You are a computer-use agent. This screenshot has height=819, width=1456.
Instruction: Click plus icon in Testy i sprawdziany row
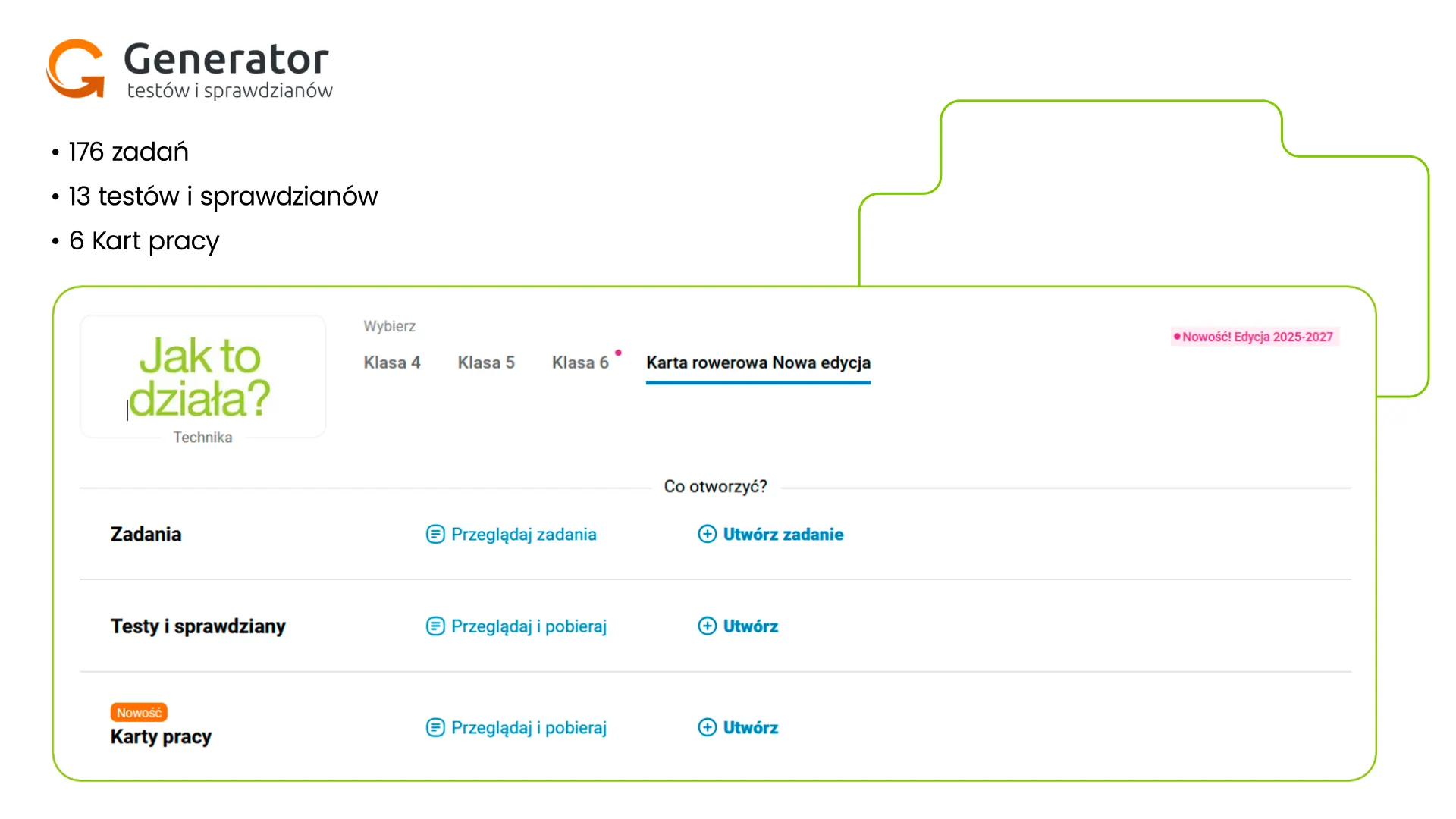point(707,626)
